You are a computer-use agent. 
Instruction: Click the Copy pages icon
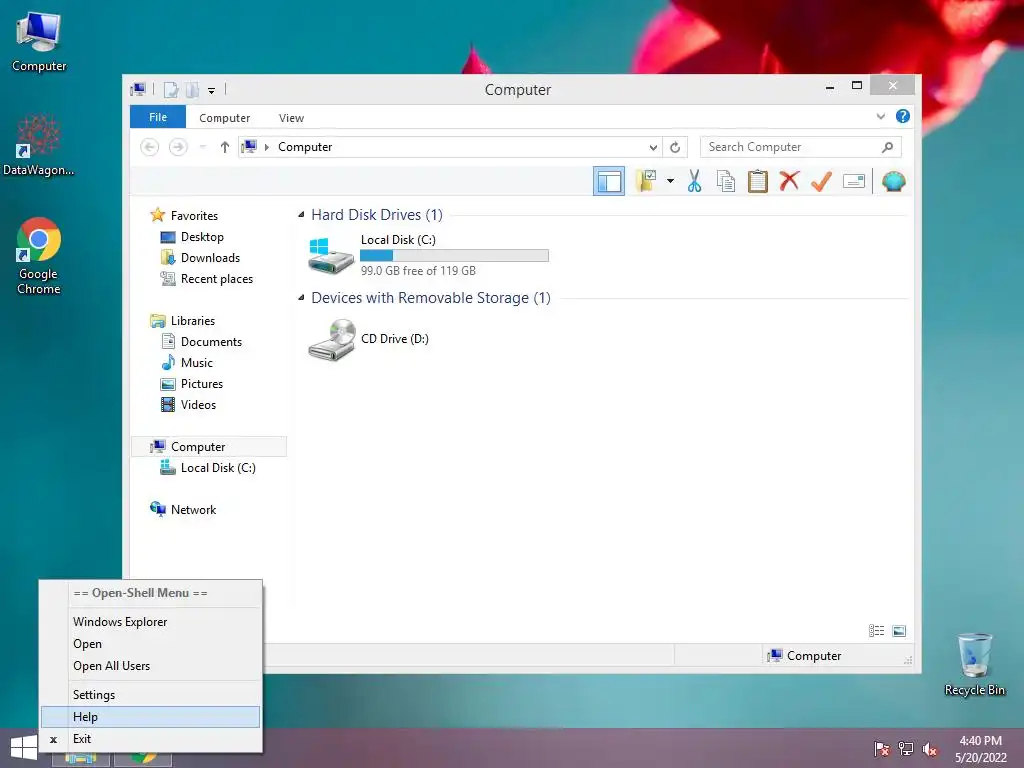[x=726, y=181]
